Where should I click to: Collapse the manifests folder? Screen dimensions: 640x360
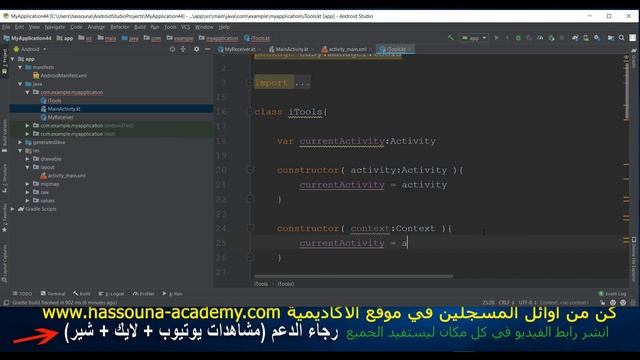click(20, 67)
